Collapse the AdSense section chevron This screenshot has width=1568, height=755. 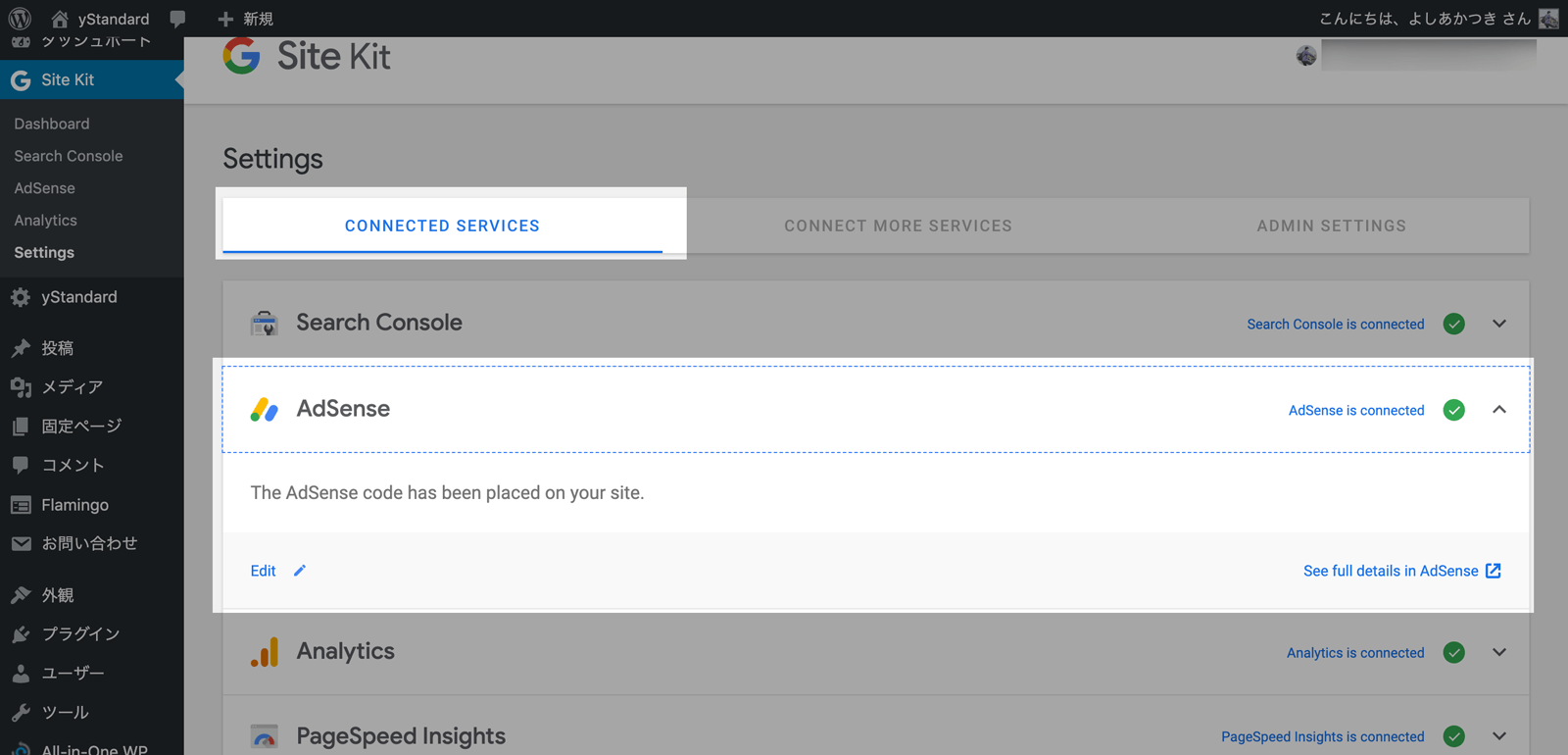click(1499, 410)
